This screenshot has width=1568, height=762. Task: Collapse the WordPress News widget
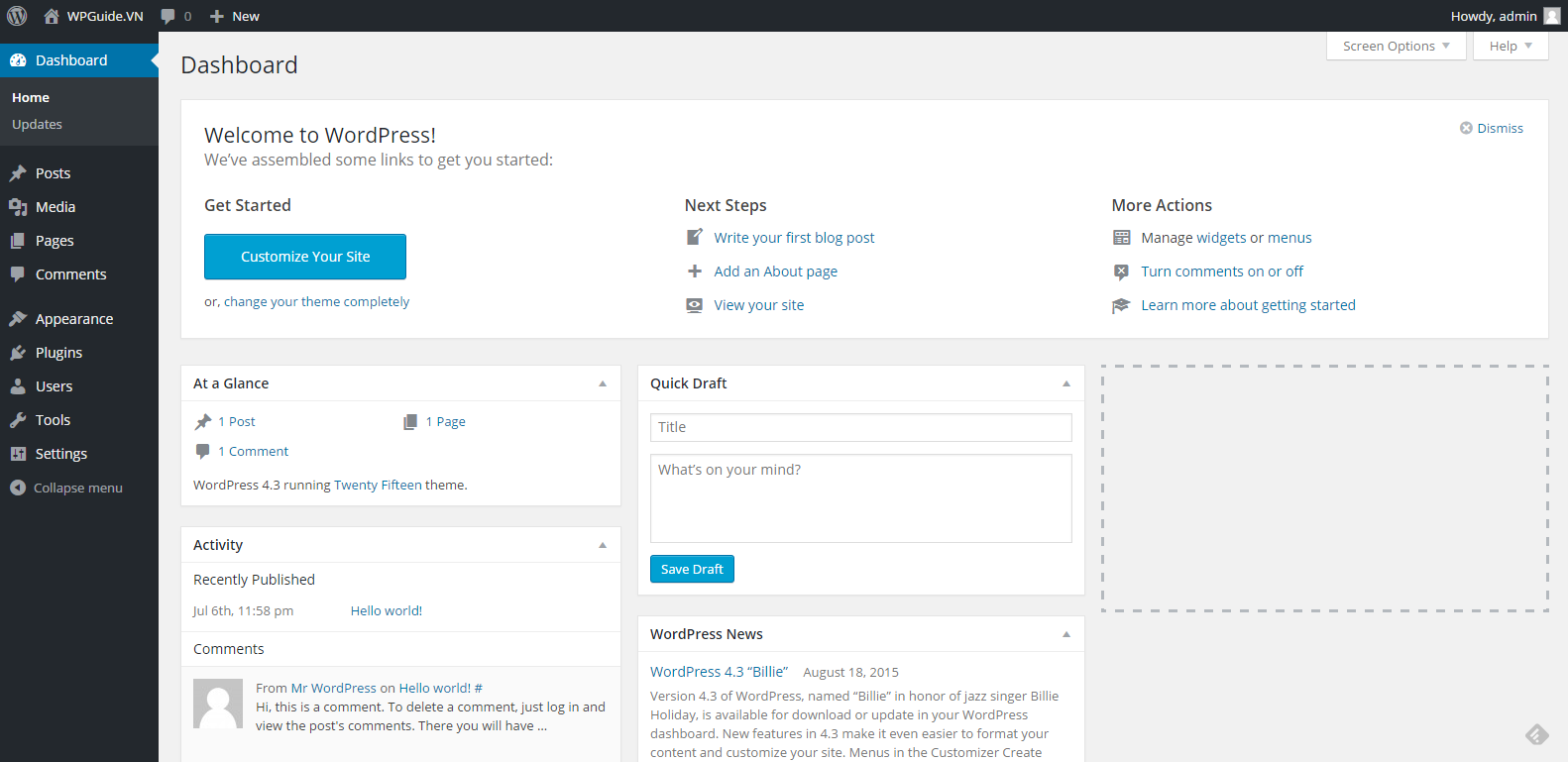[x=1066, y=634]
